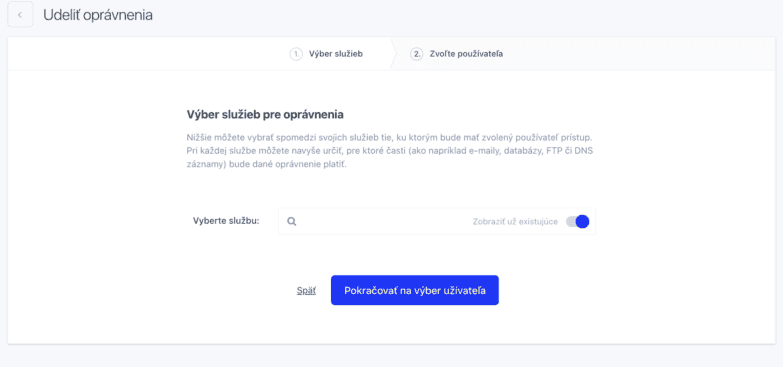
Task: Click the blue knob of the toggle
Action: coord(582,222)
